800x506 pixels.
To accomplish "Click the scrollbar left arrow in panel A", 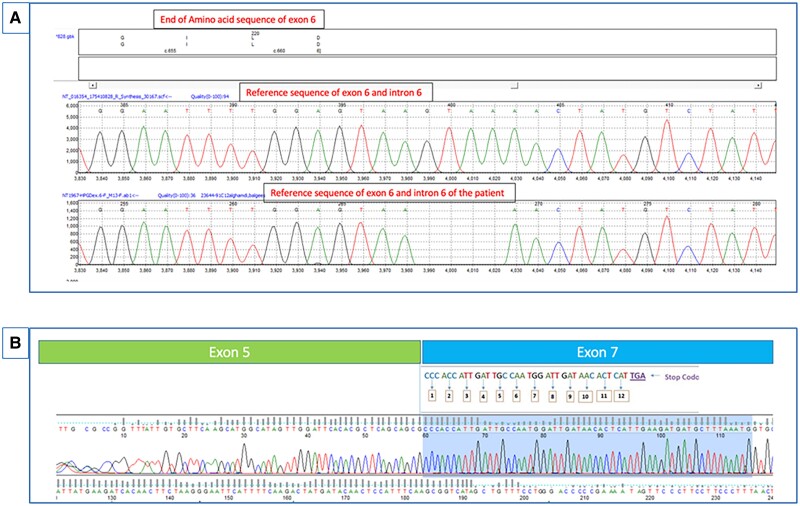I will (x=92, y=86).
